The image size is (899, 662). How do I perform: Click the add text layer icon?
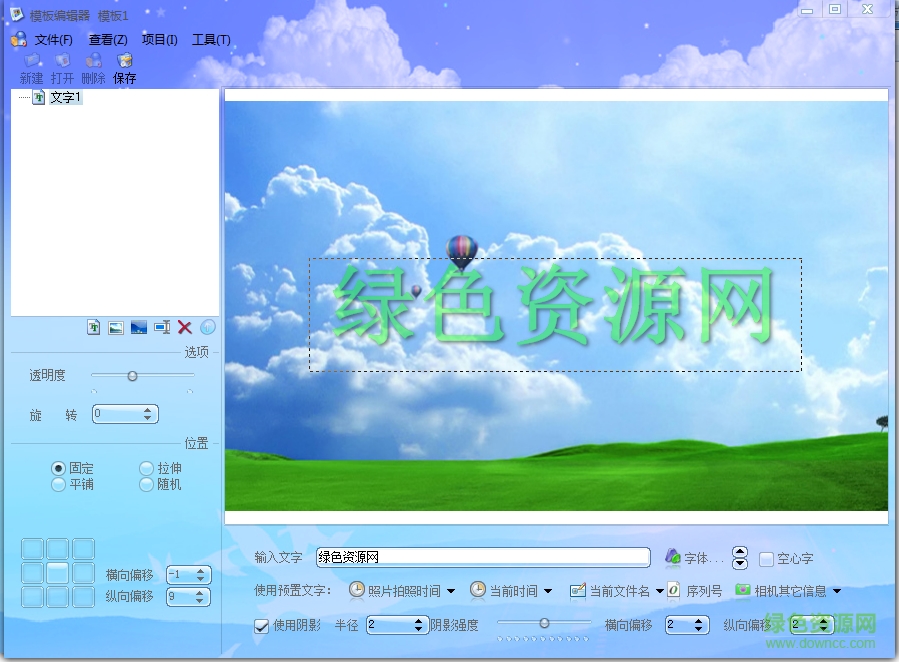(94, 327)
